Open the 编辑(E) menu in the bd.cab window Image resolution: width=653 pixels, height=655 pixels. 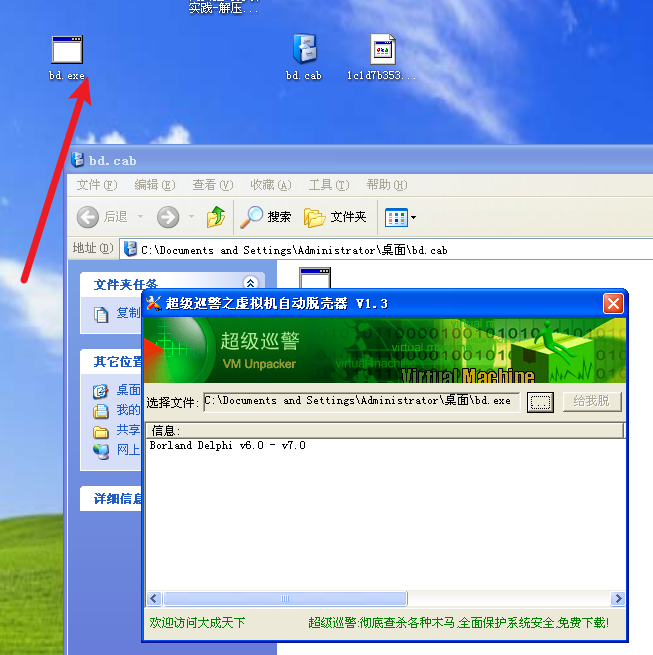[155, 185]
